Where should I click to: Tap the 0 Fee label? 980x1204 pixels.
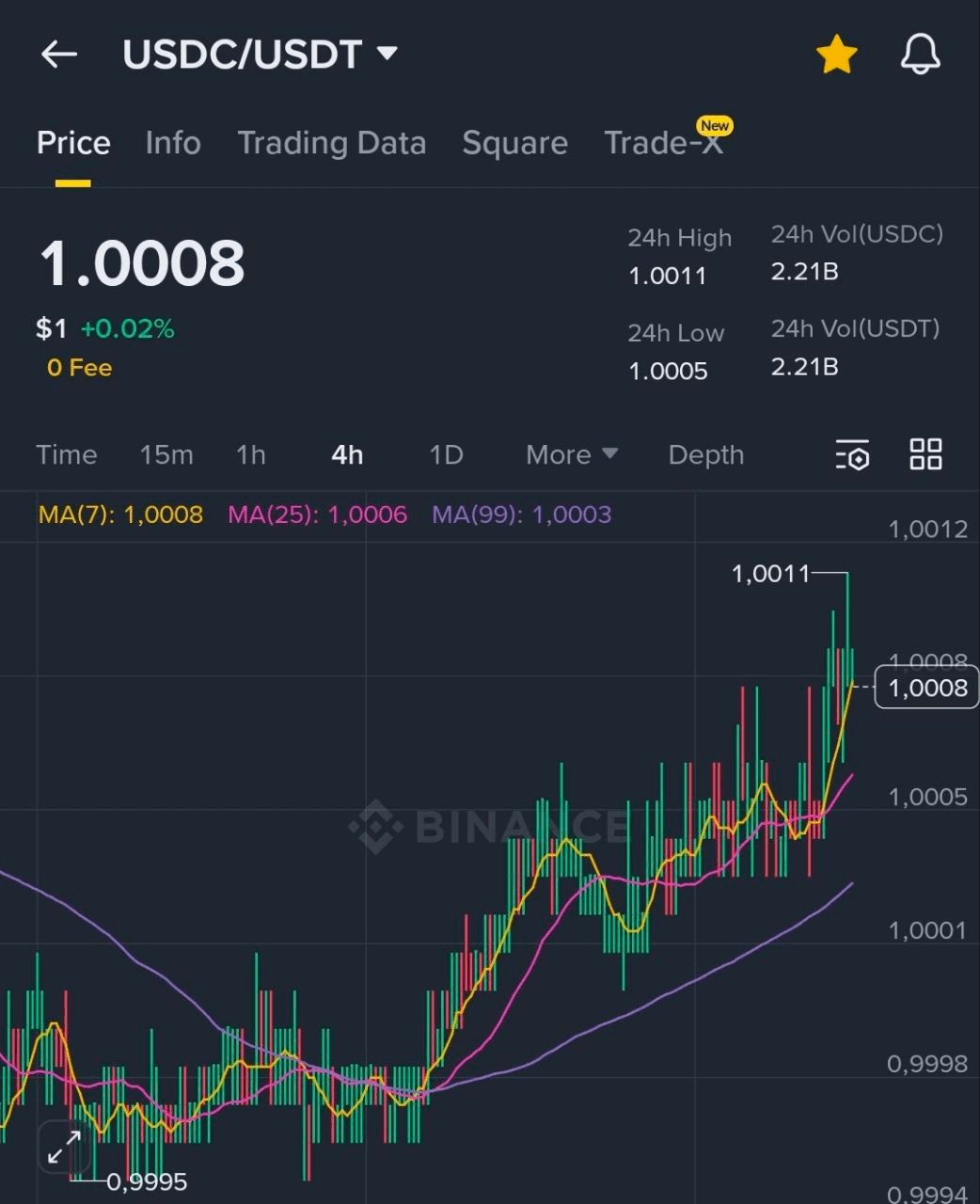(x=79, y=368)
